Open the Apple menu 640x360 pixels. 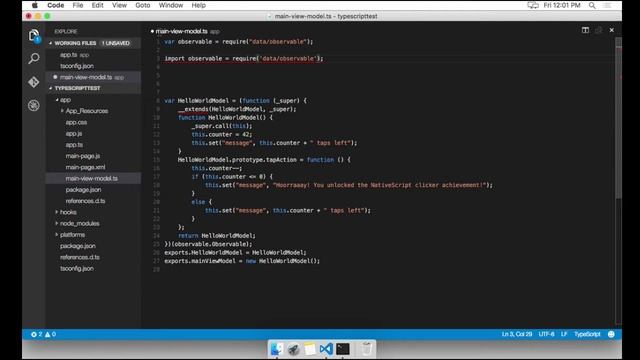coord(35,5)
